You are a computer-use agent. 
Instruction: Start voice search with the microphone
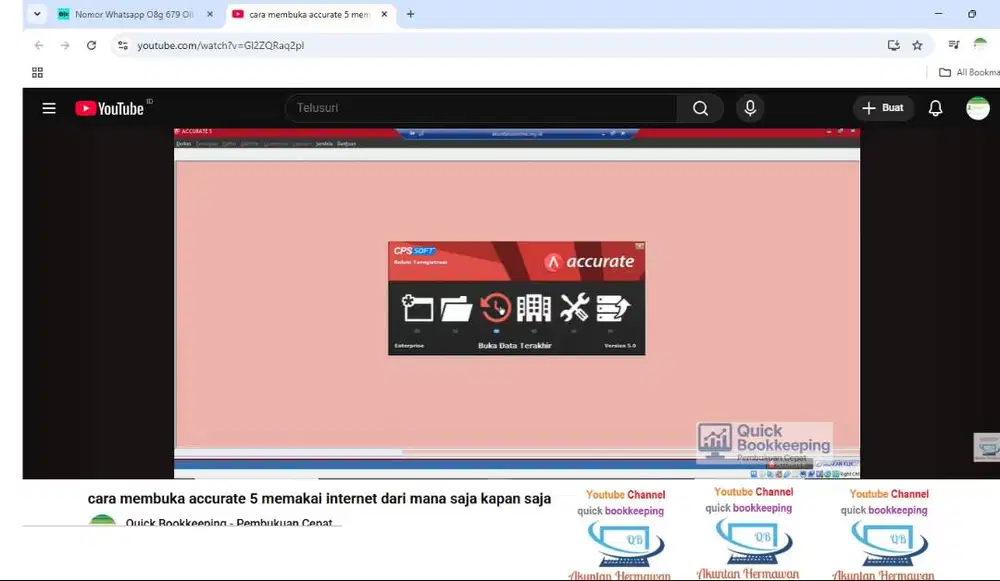(x=750, y=108)
